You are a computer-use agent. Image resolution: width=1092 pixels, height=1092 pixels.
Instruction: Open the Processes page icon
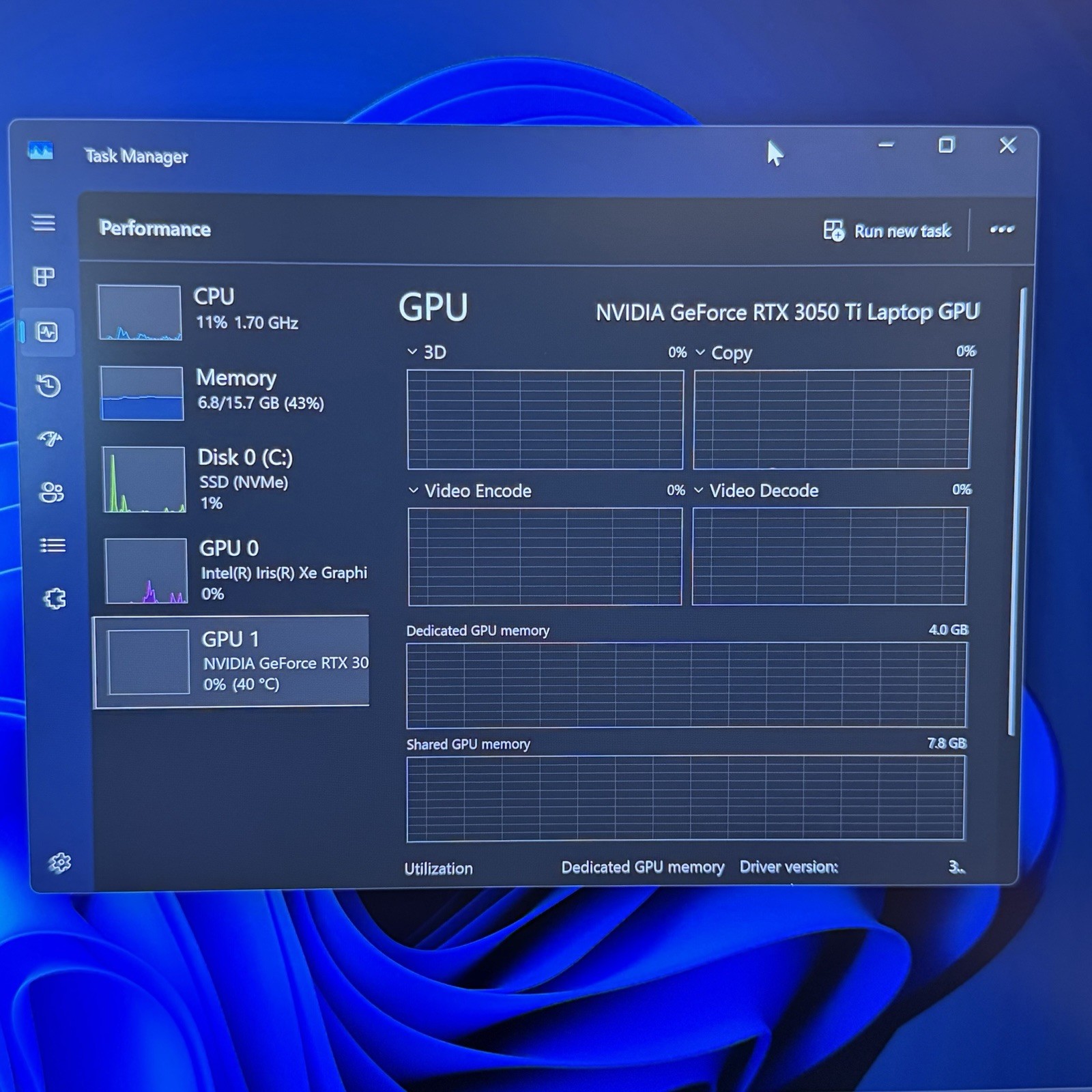pyautogui.click(x=44, y=276)
